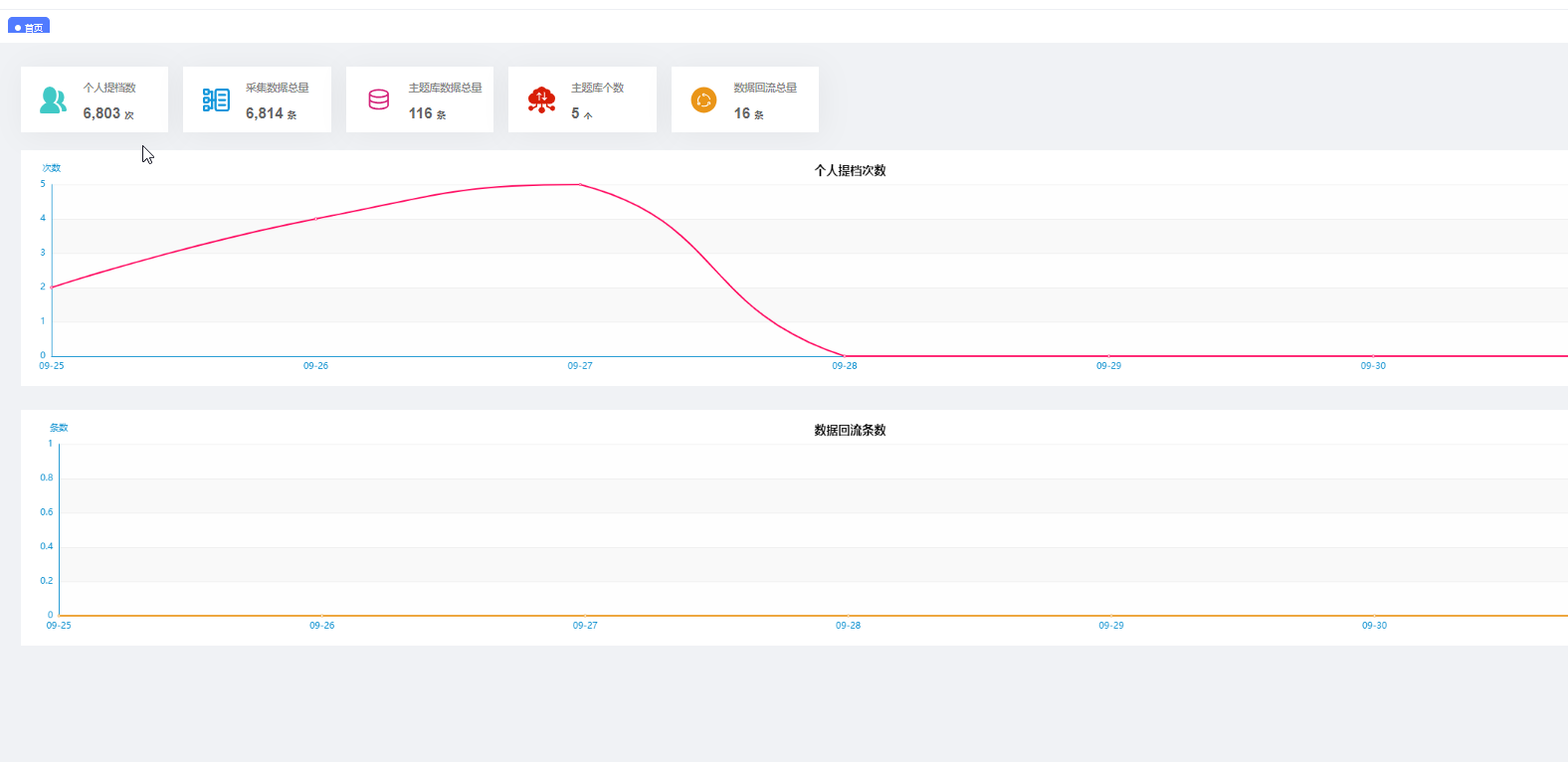Select the 主题库数据总量 card label

[x=445, y=88]
